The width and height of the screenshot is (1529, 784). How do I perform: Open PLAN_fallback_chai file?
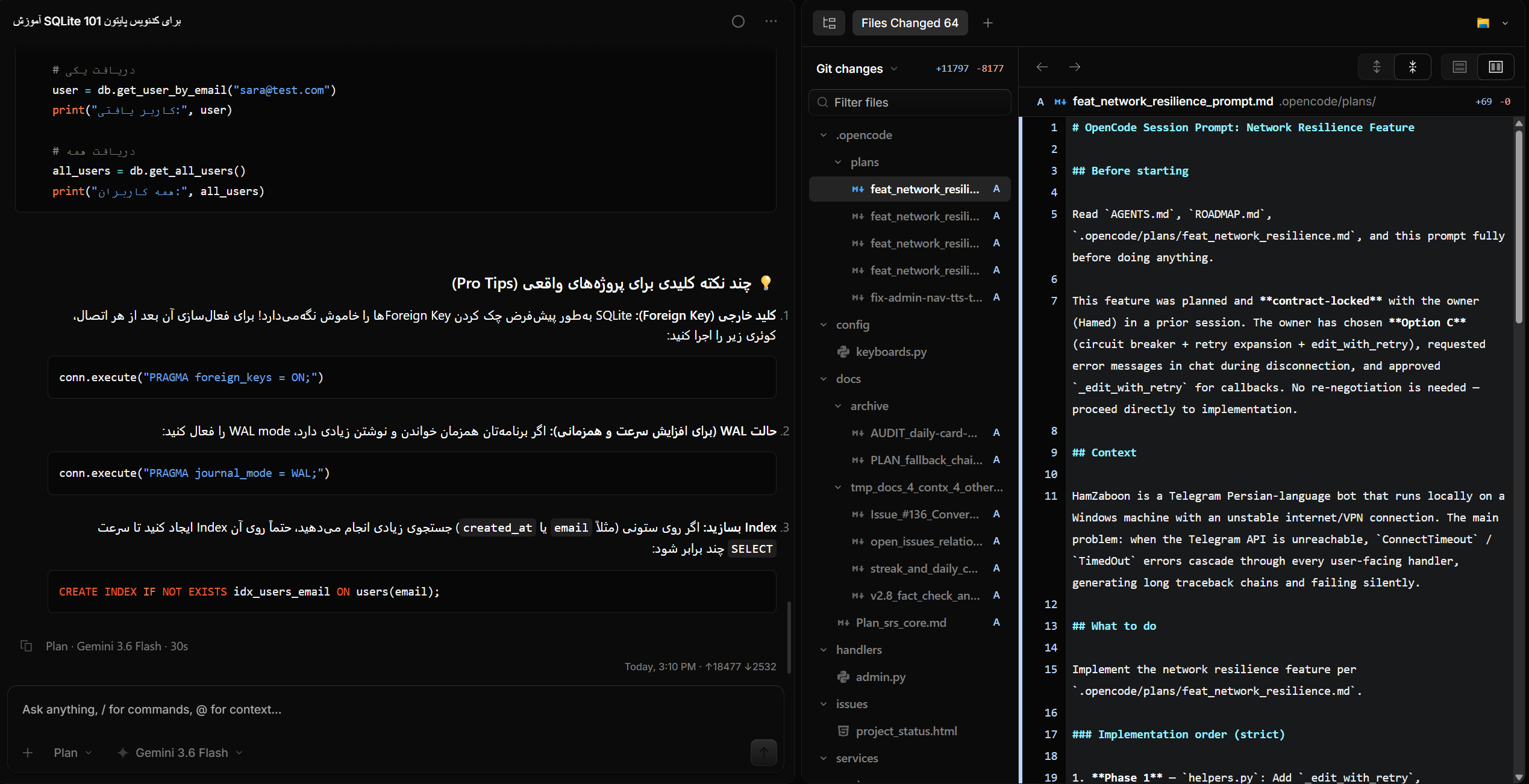(910, 460)
